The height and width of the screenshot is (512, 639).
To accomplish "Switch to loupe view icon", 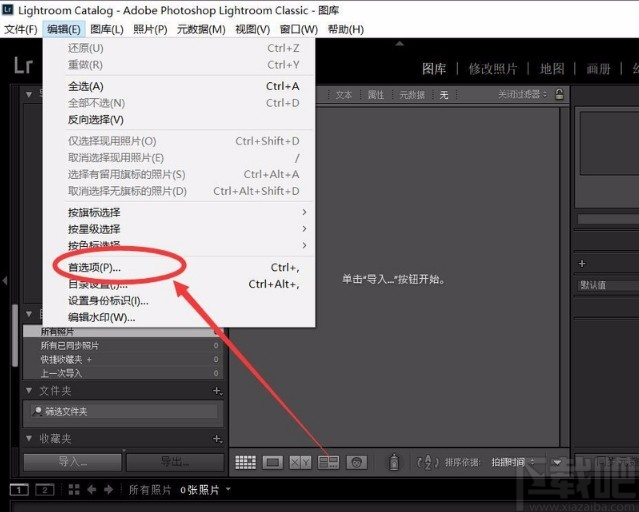I will [273, 462].
